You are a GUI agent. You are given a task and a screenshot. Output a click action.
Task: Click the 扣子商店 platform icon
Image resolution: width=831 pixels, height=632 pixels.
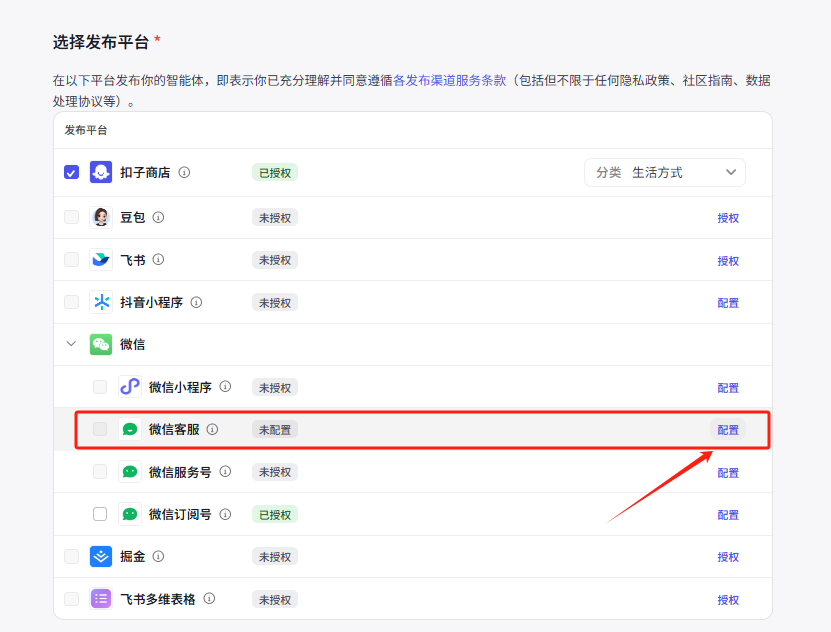101,172
